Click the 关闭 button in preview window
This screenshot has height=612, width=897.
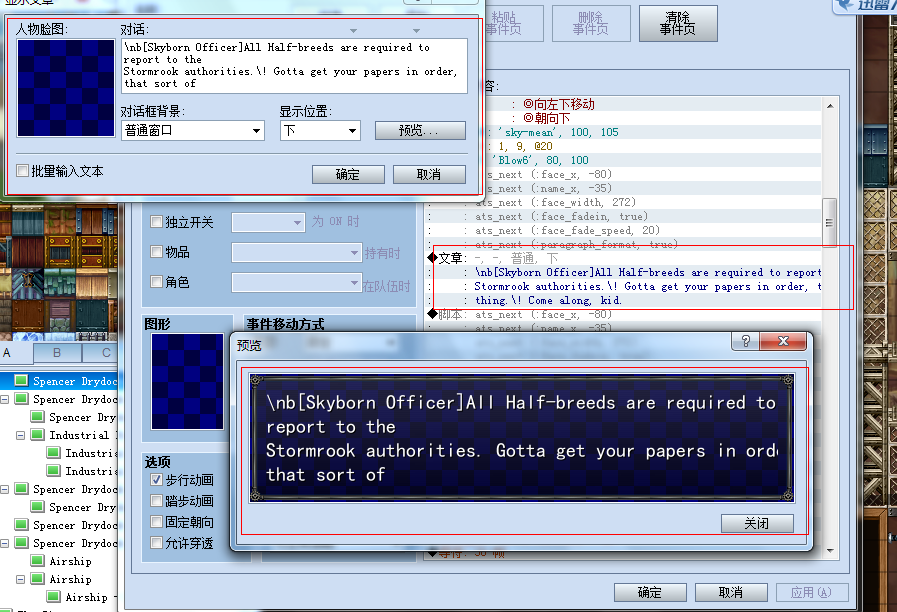pos(757,523)
